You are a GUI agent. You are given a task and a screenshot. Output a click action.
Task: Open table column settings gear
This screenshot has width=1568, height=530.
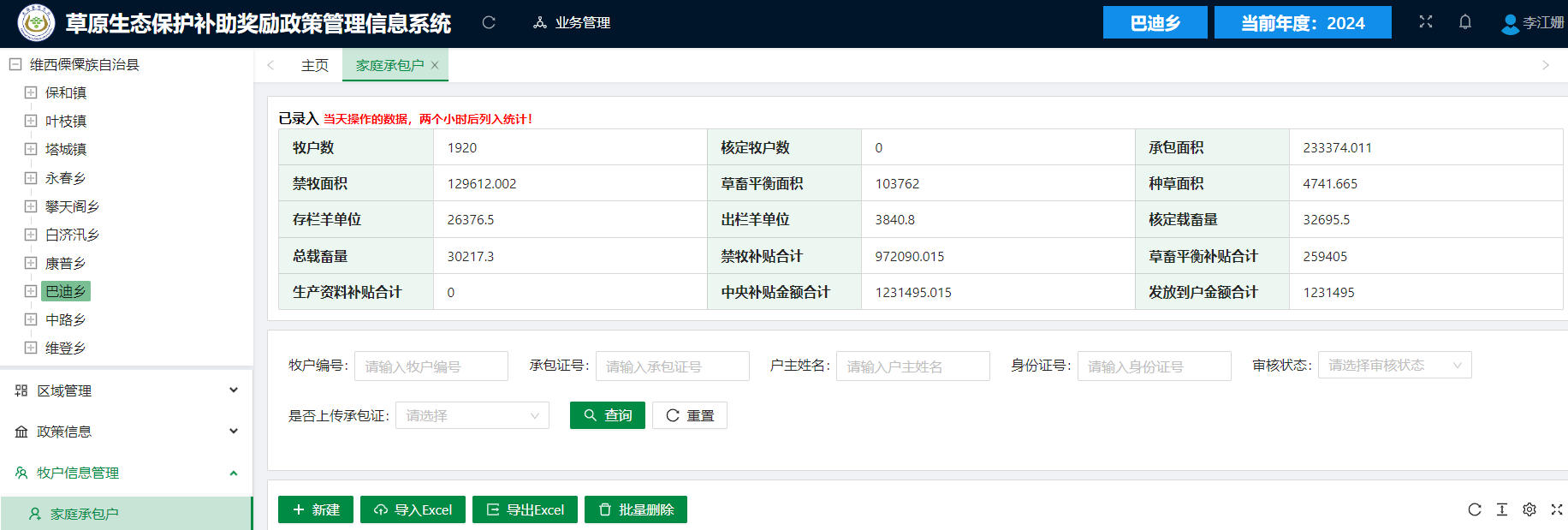point(1529,509)
